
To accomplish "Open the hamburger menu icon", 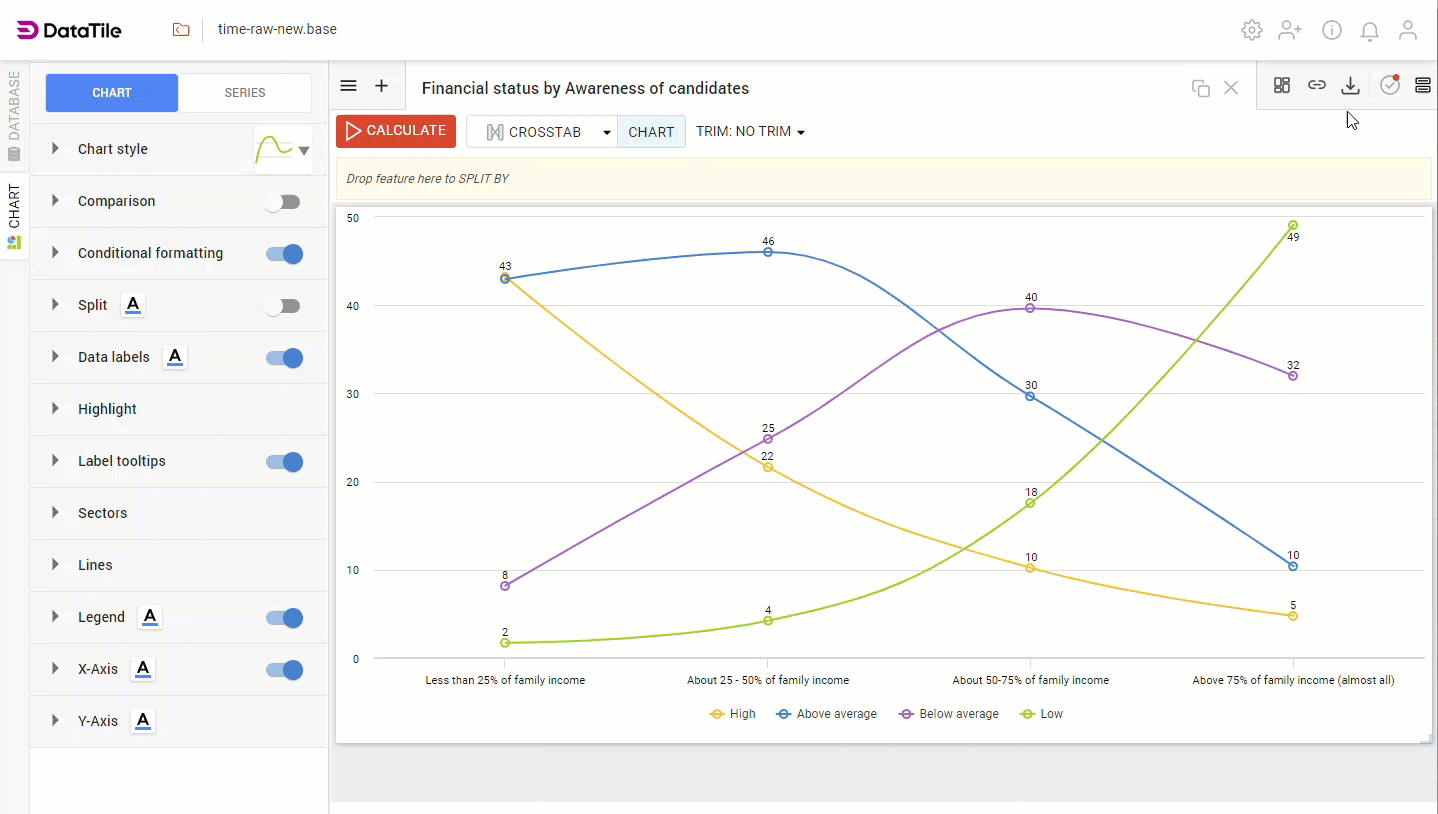I will click(348, 86).
